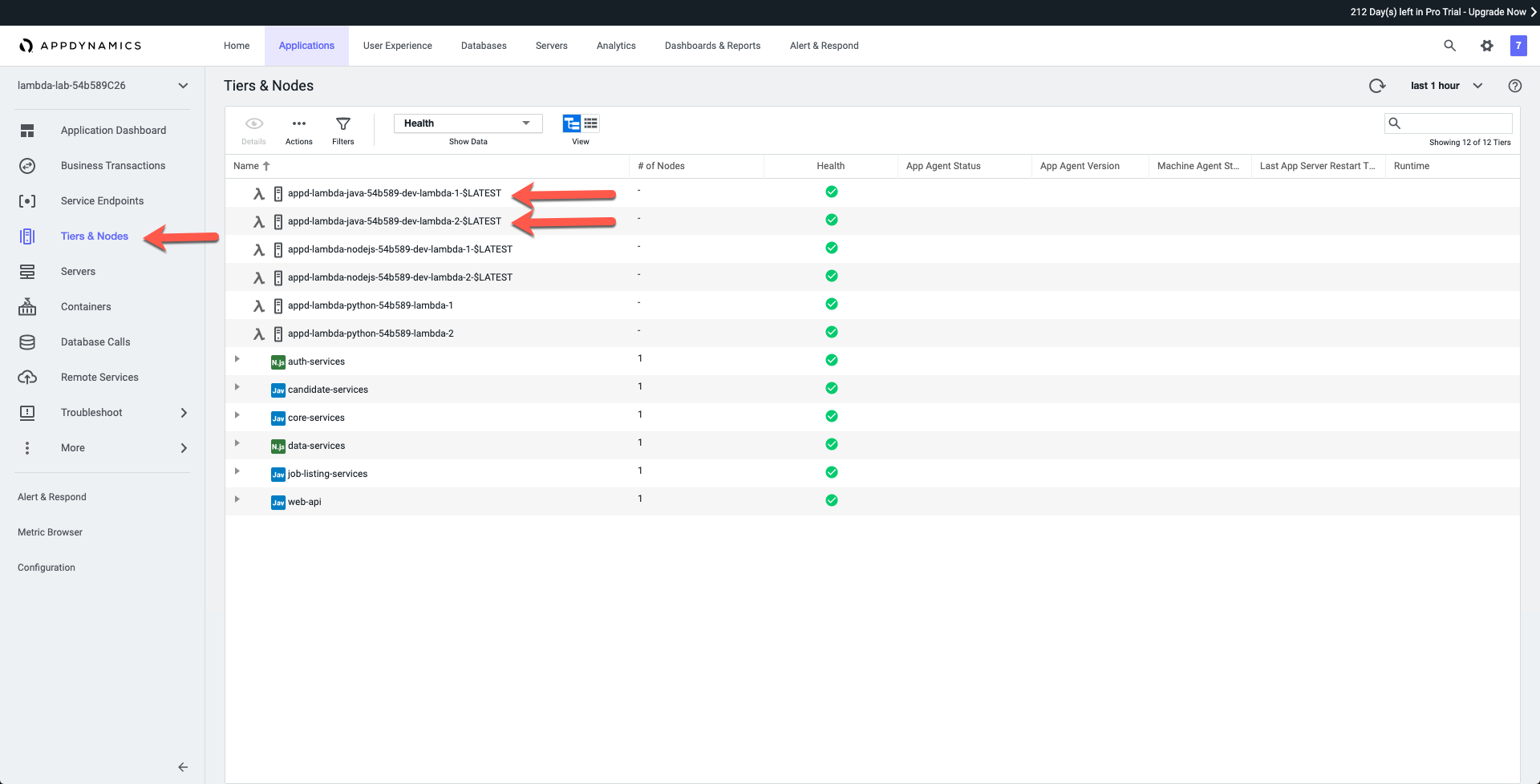This screenshot has height=784, width=1540.
Task: Switch to the tree hierarchy view
Action: pos(572,123)
